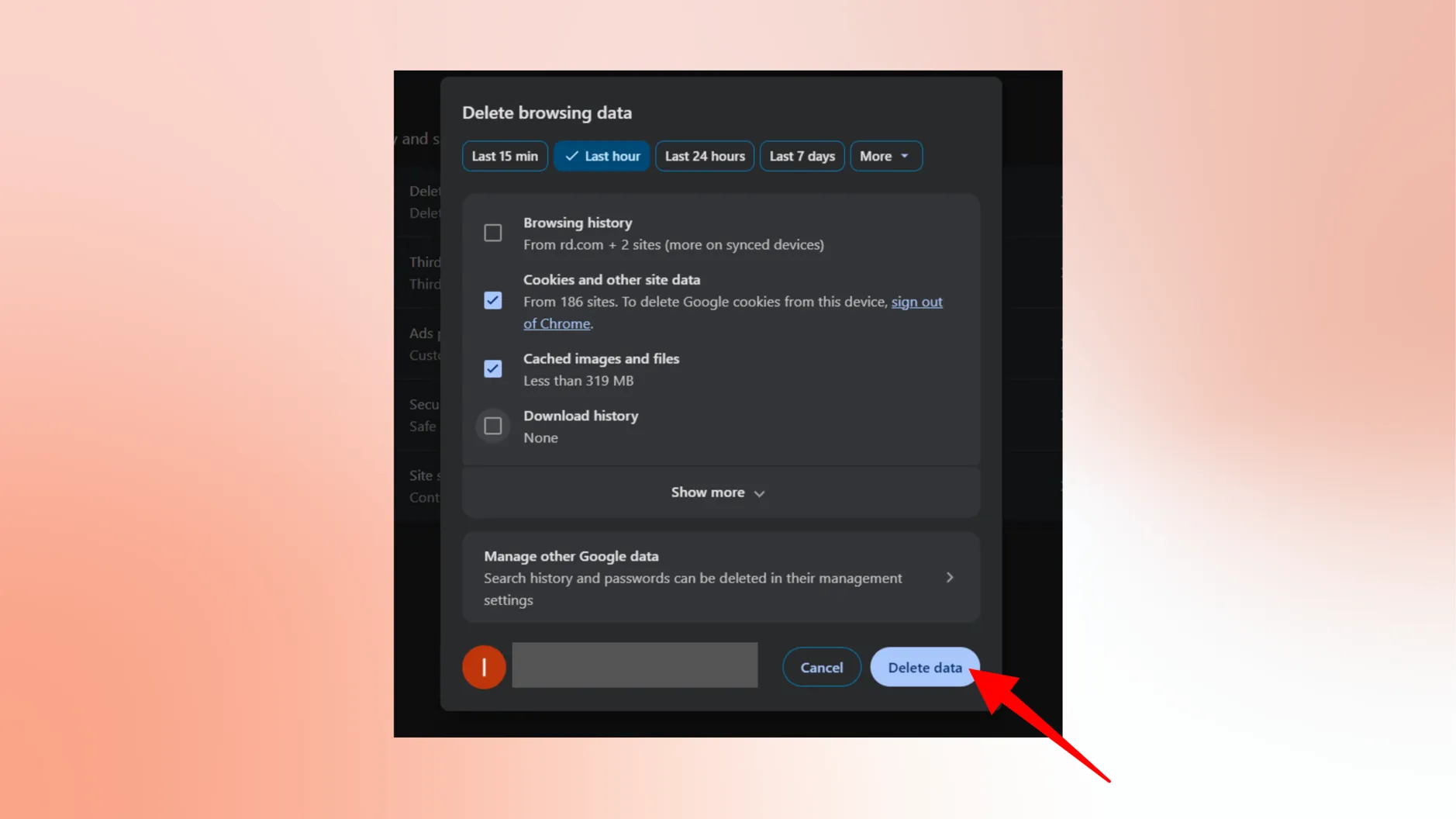This screenshot has height=819, width=1456.
Task: Open Manage other Google data chevron
Action: (x=950, y=578)
